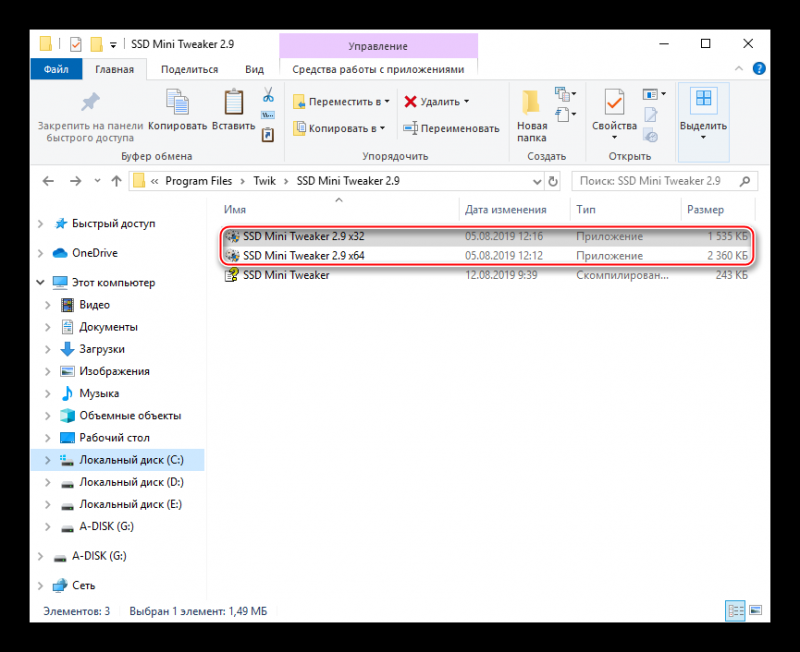The width and height of the screenshot is (800, 652).
Task: Open Свойства properties icon
Action: 614,102
